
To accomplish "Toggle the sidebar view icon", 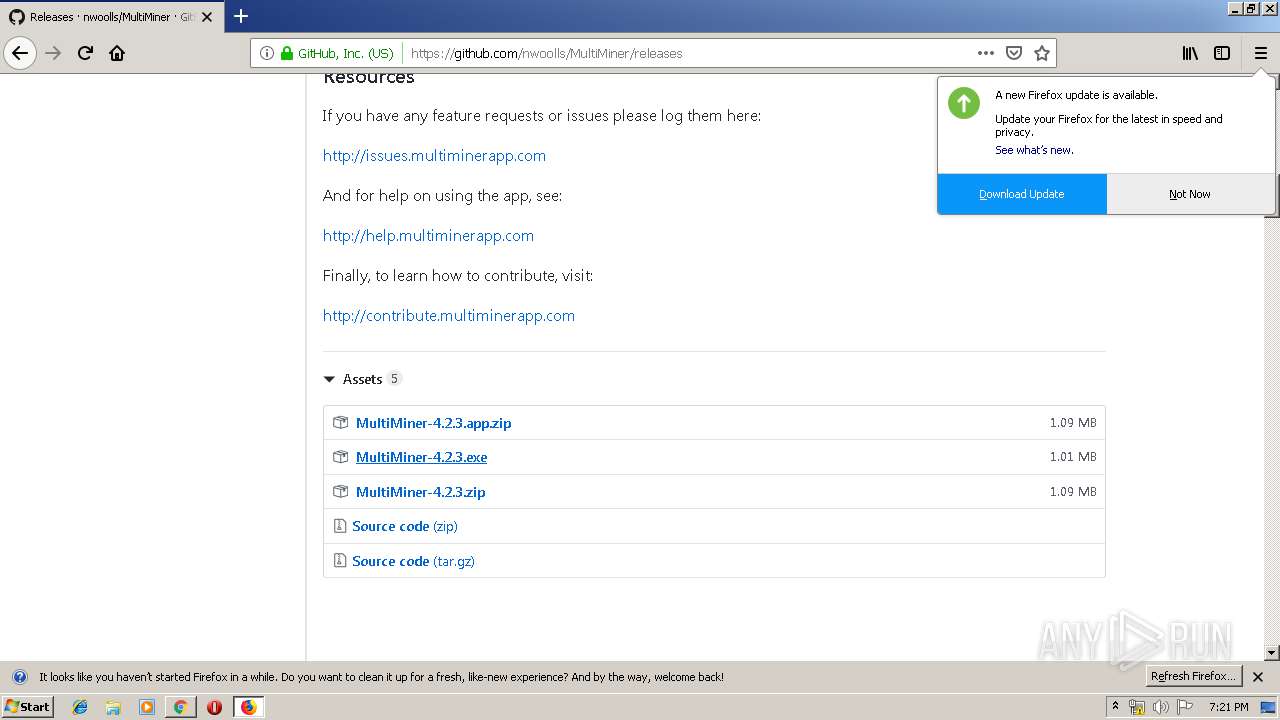I will (1222, 53).
